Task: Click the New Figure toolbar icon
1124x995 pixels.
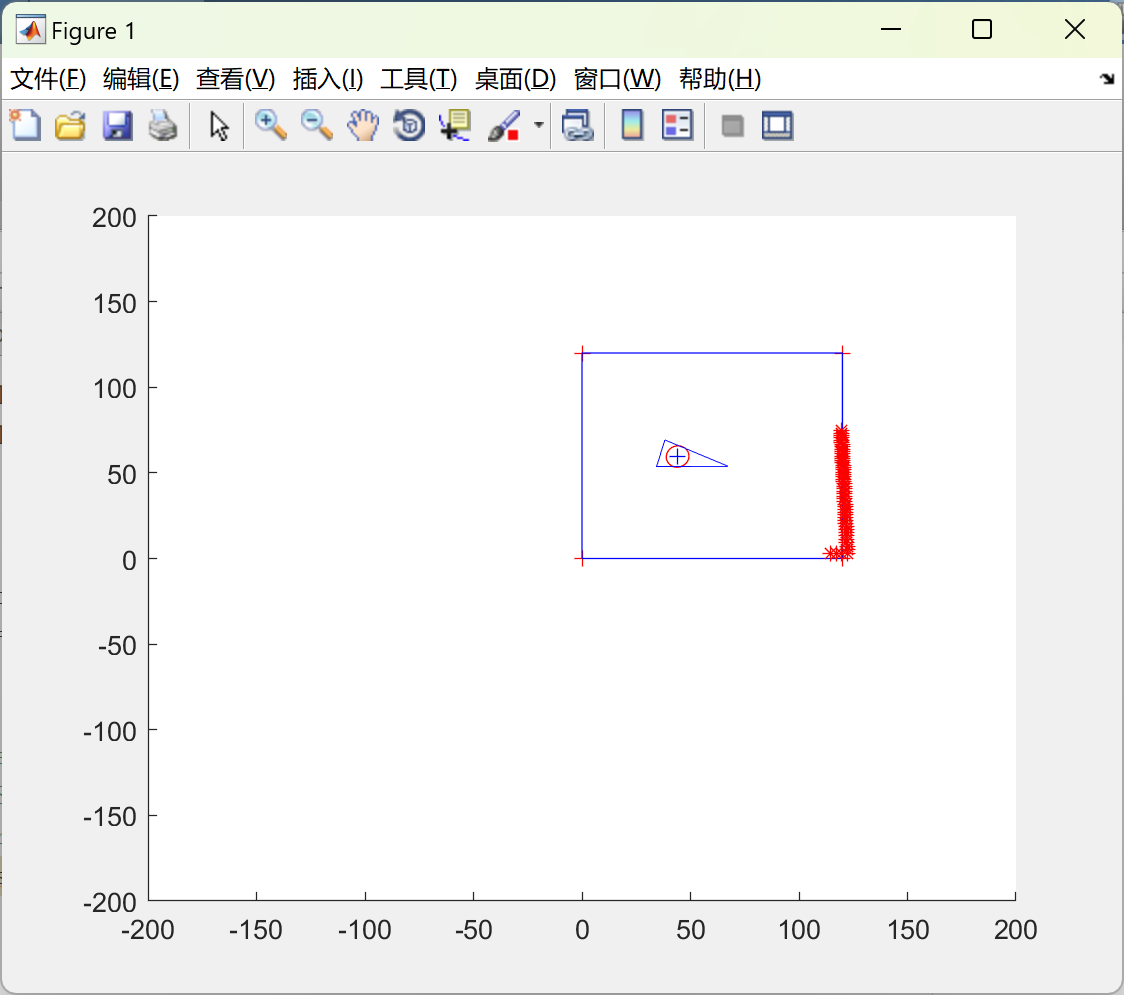Action: click(x=25, y=125)
